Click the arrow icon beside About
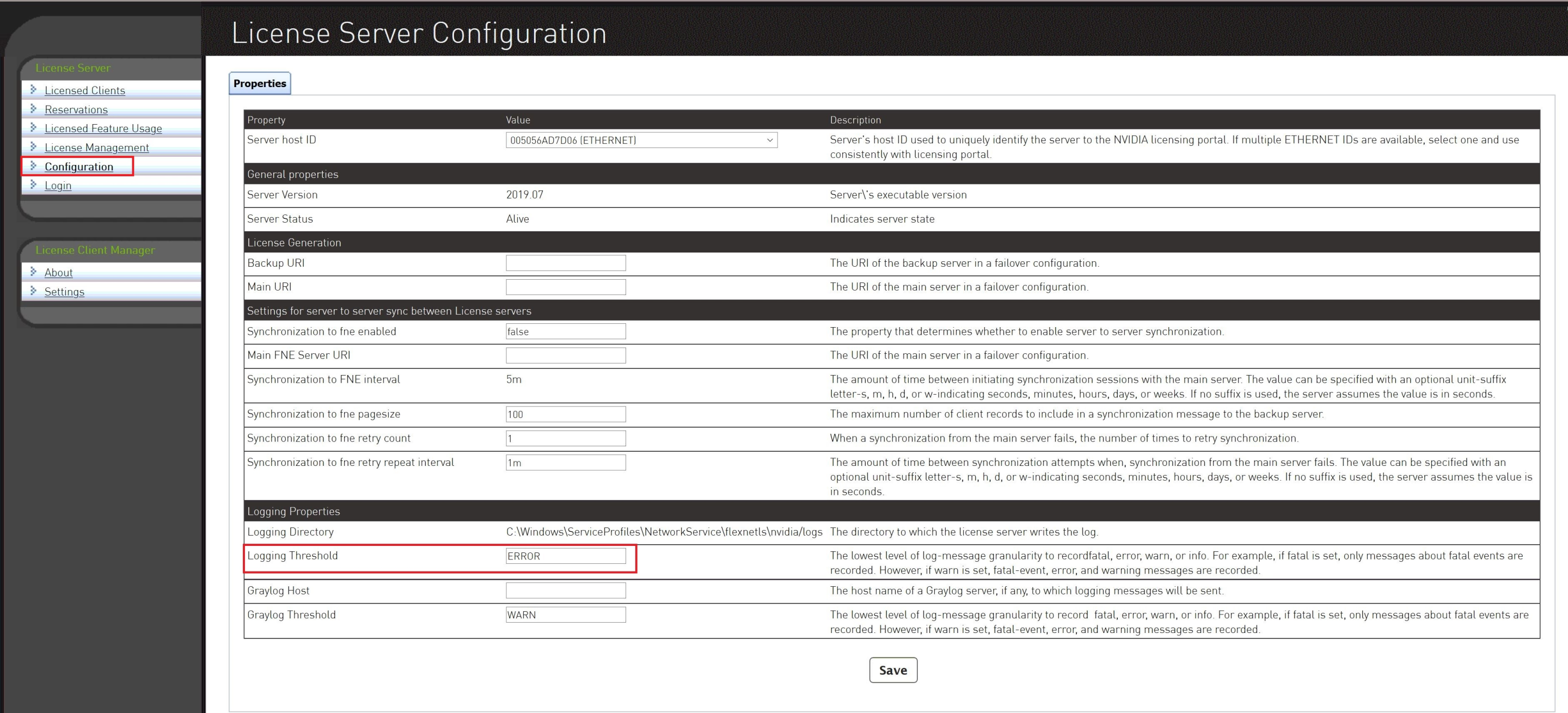 (x=33, y=273)
